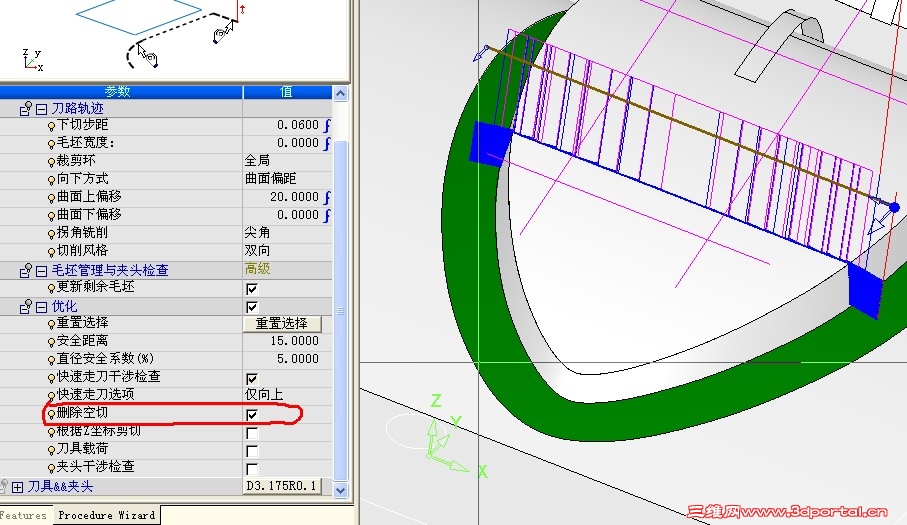Click the 值 column header
This screenshot has height=525, width=907.
[287, 91]
